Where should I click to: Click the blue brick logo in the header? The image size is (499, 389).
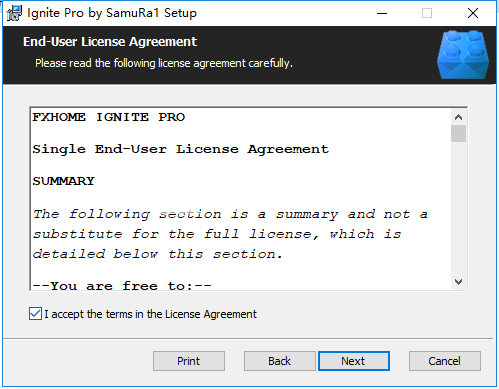pyautogui.click(x=463, y=55)
